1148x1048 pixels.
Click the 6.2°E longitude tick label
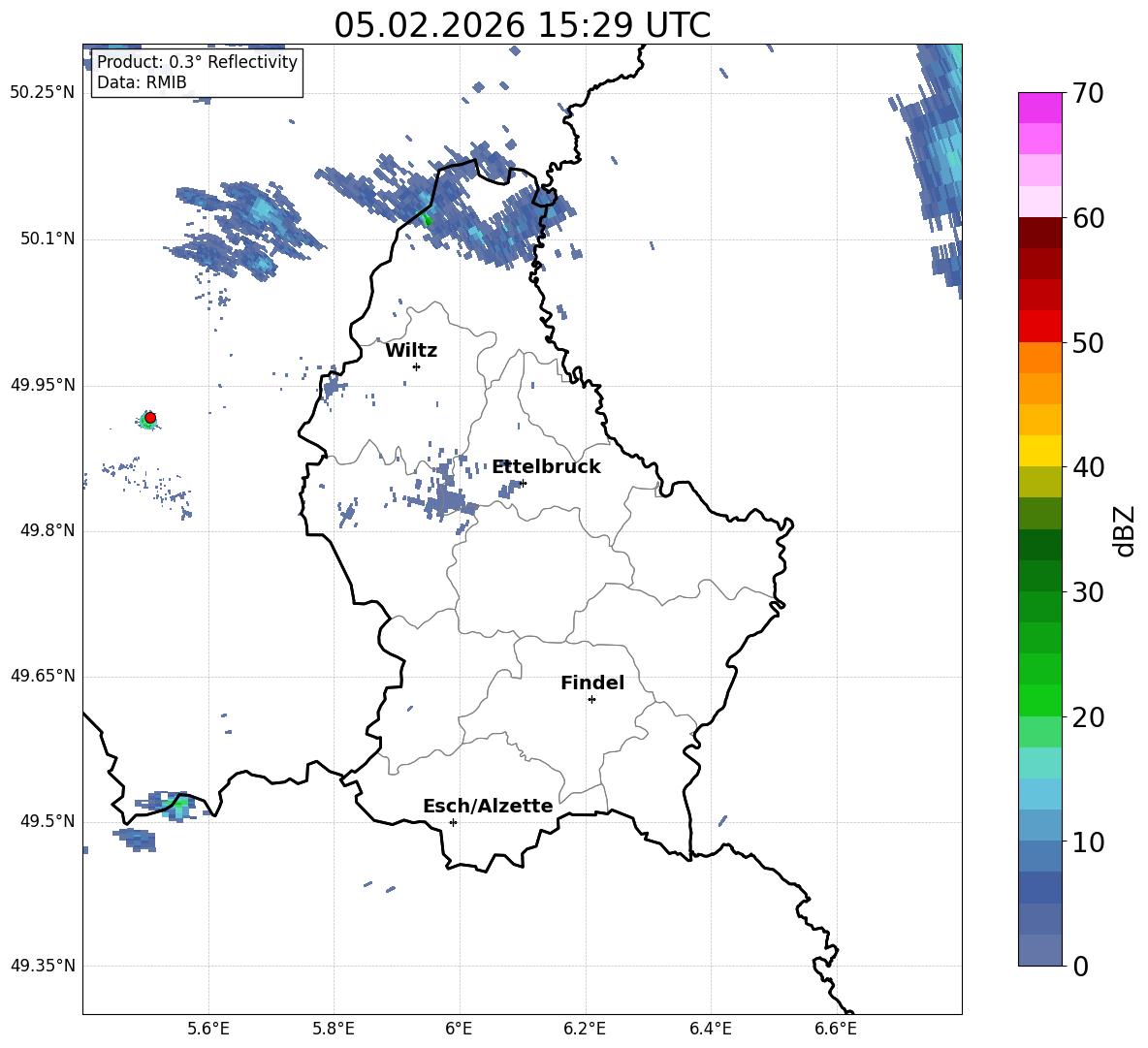585,1029
